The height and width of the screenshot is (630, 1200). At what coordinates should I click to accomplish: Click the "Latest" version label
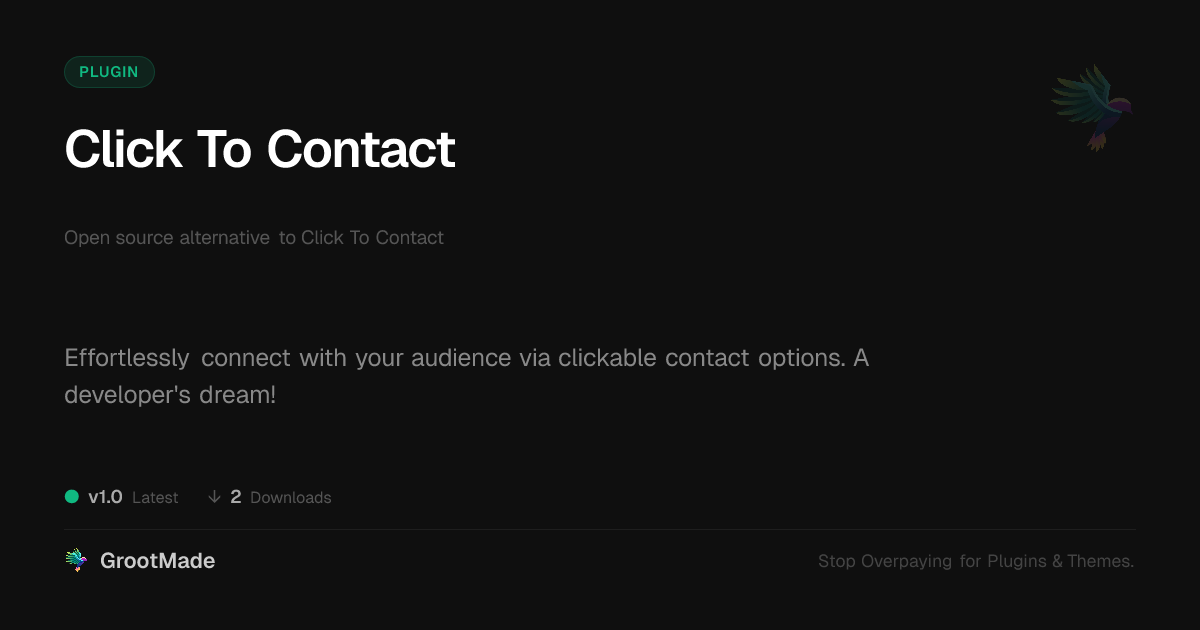(155, 498)
